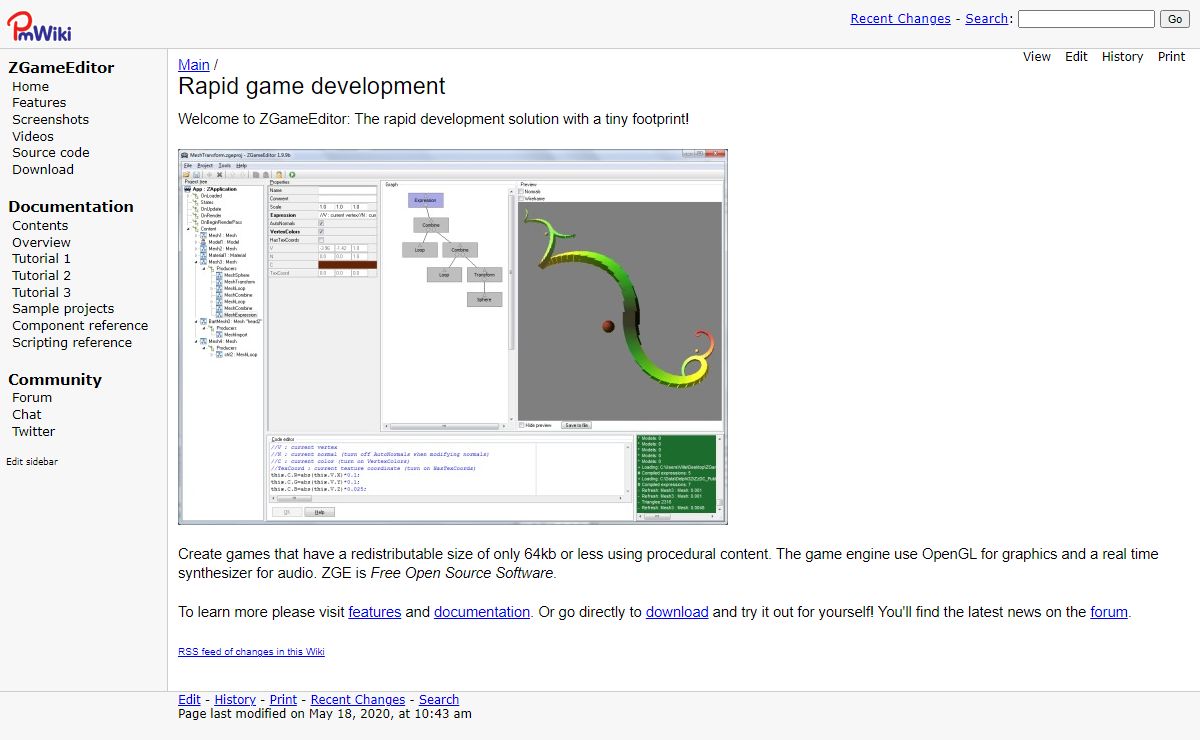Image resolution: width=1200 pixels, height=740 pixels.
Task: Open Home in the sidebar
Action: point(30,87)
